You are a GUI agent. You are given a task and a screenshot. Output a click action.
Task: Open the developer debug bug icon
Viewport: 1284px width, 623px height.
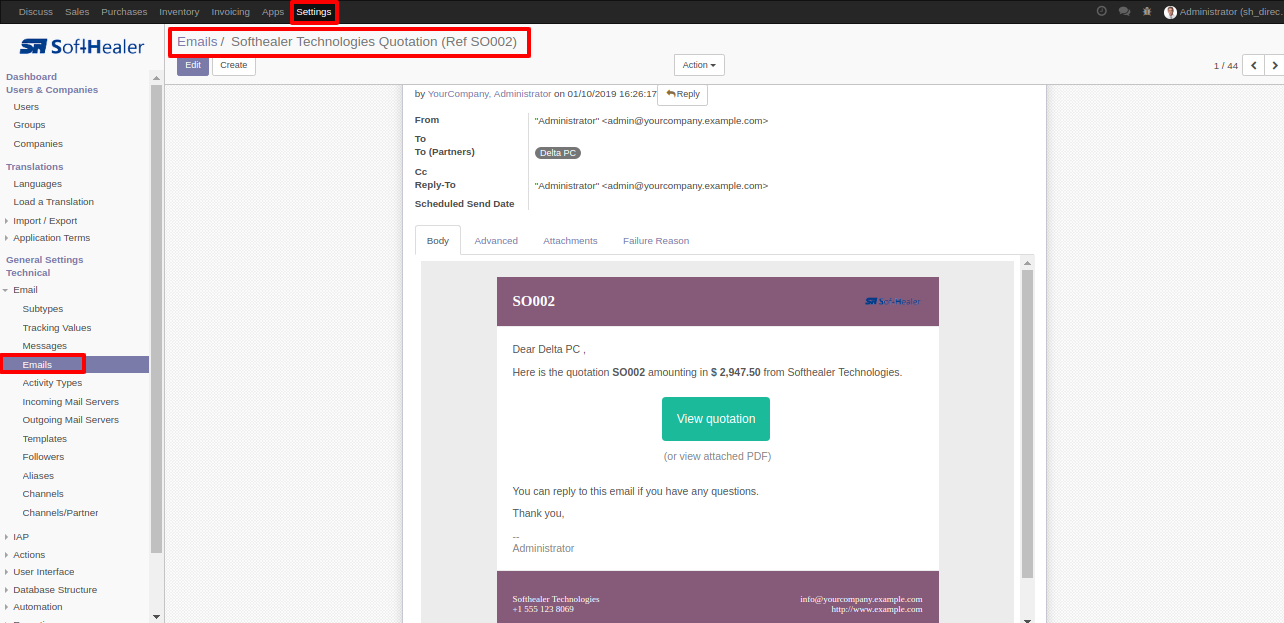coord(1146,12)
